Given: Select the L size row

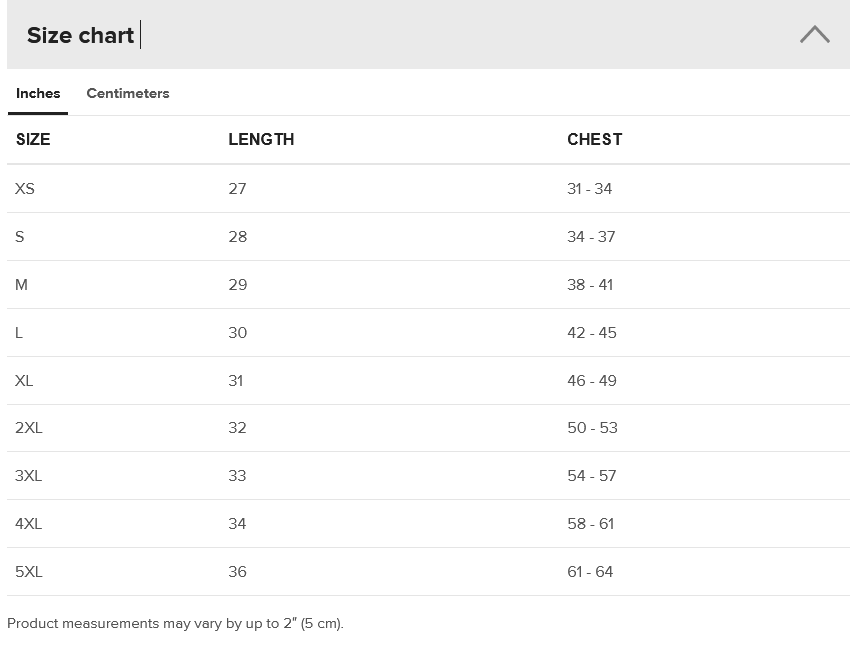Looking at the screenshot, I should coord(19,332).
